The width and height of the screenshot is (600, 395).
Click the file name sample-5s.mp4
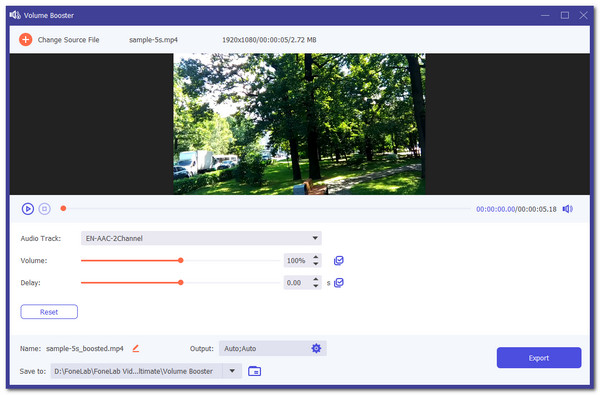tap(153, 40)
